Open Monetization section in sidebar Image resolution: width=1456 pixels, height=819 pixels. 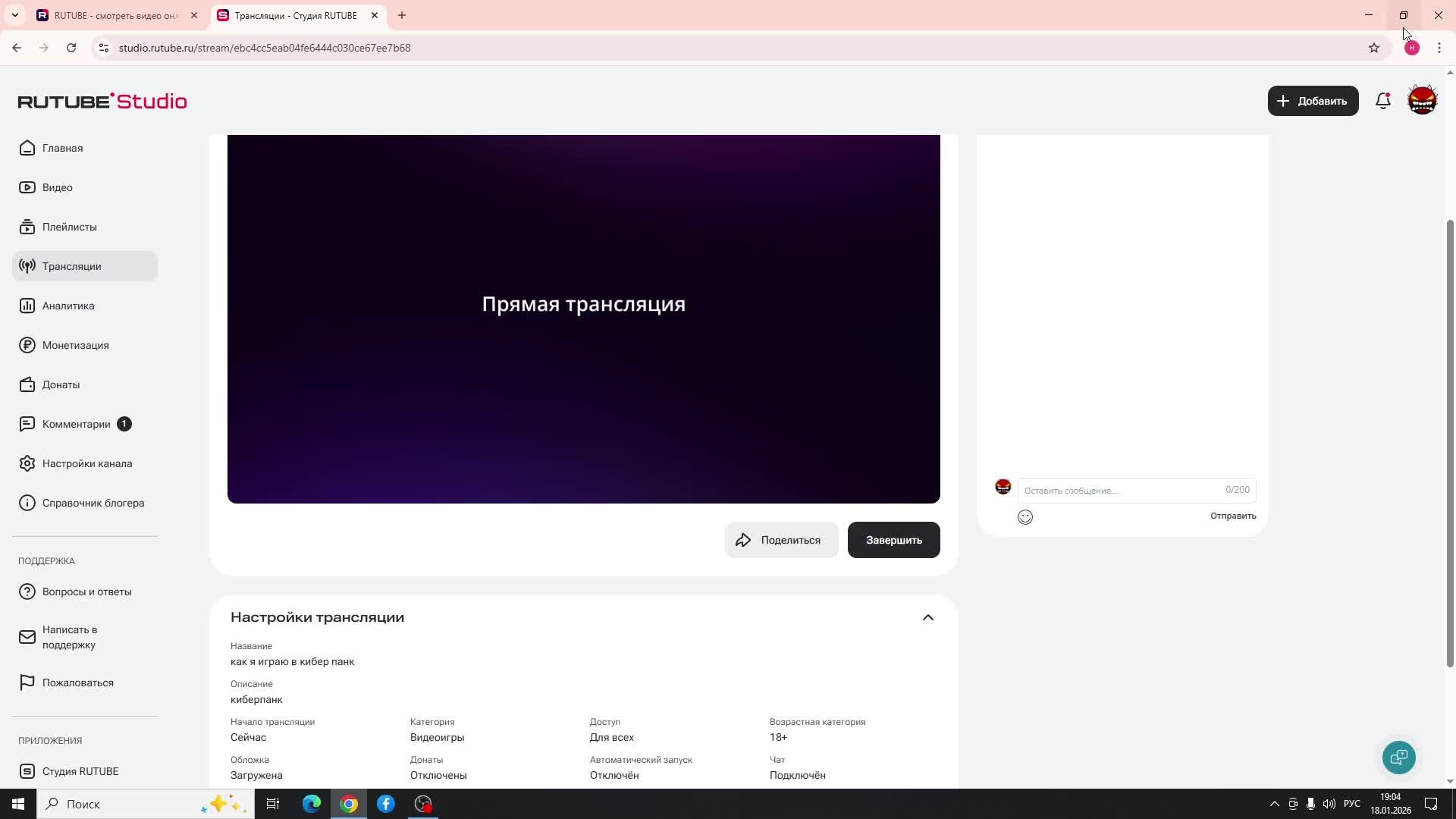[x=75, y=345]
